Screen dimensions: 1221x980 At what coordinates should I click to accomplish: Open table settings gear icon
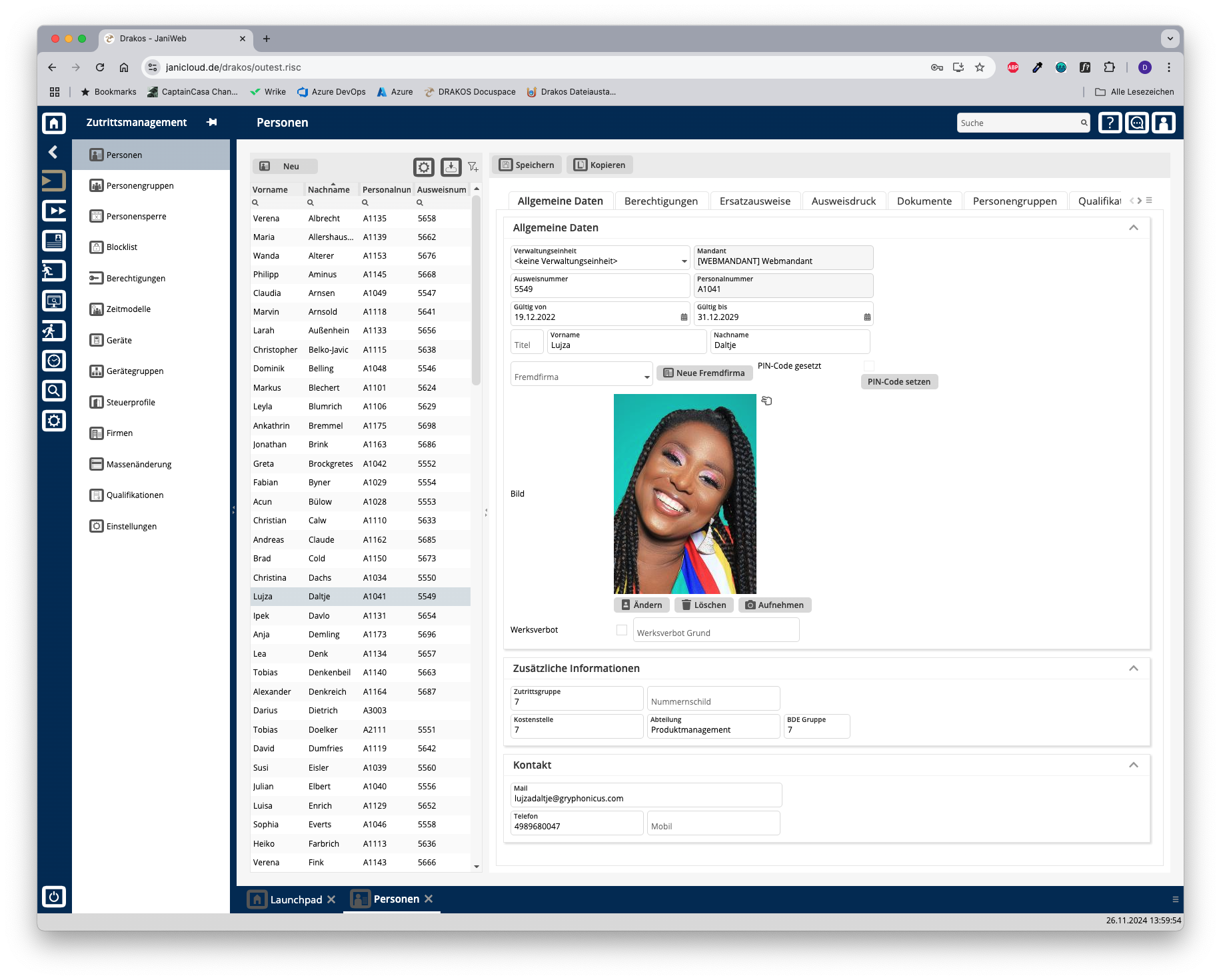click(x=424, y=167)
